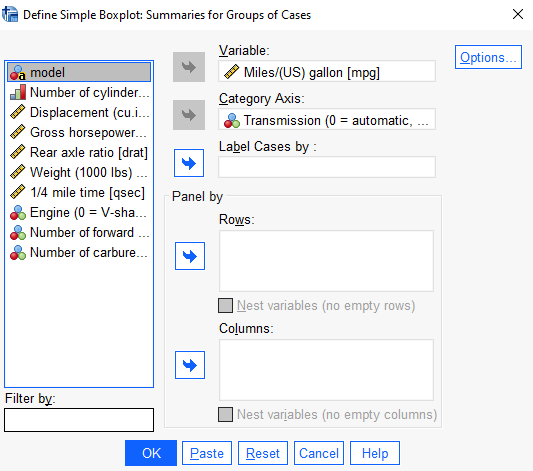
Task: Toggle Nest variables (no empty rows)
Action: point(225,306)
